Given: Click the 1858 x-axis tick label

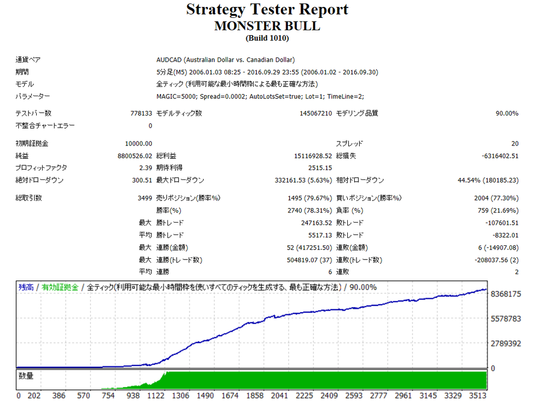Looking at the screenshot, I should pos(255,396).
